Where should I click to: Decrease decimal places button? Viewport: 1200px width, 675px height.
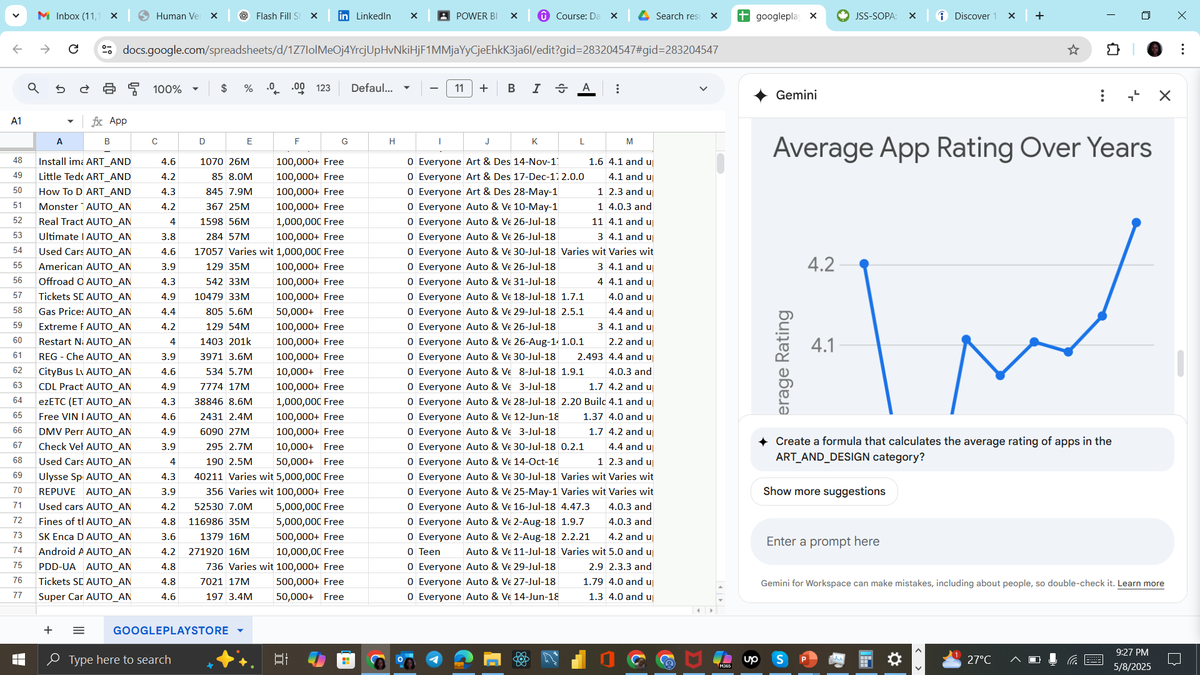pos(272,89)
